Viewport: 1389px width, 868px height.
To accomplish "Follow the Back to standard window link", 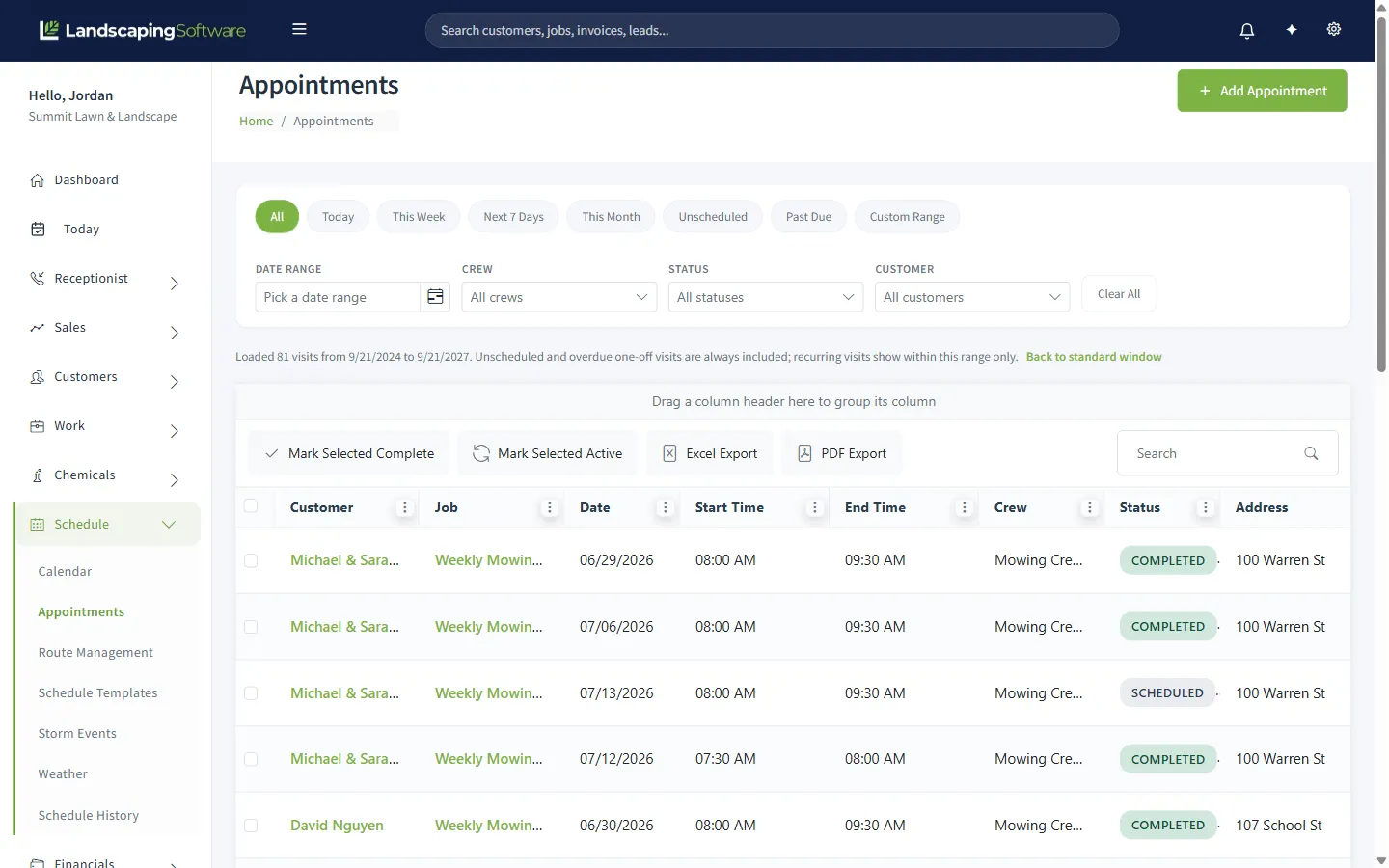I will pos(1094,357).
